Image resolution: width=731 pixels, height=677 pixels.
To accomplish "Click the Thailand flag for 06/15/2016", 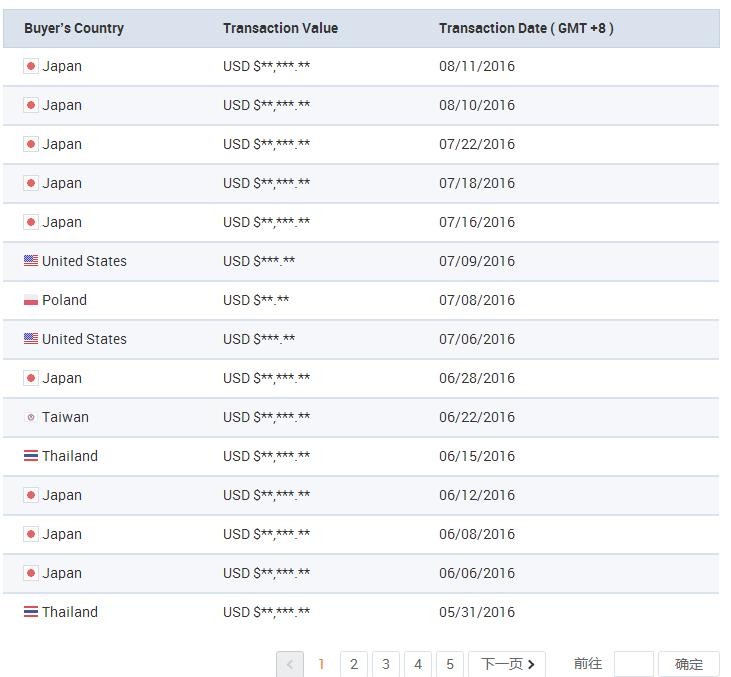I will [x=31, y=456].
